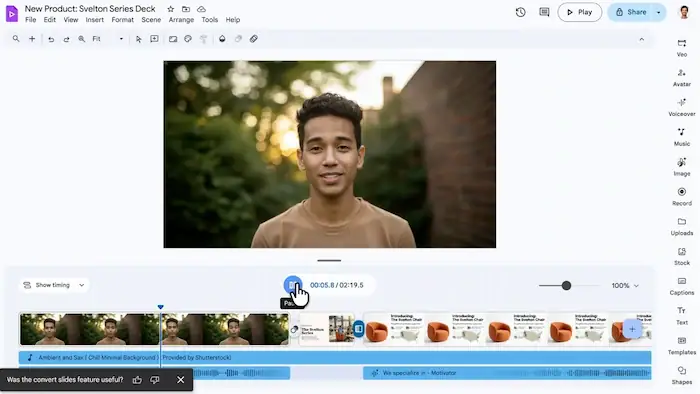Start a Record session from sidebar
The width and height of the screenshot is (700, 394).
682,197
